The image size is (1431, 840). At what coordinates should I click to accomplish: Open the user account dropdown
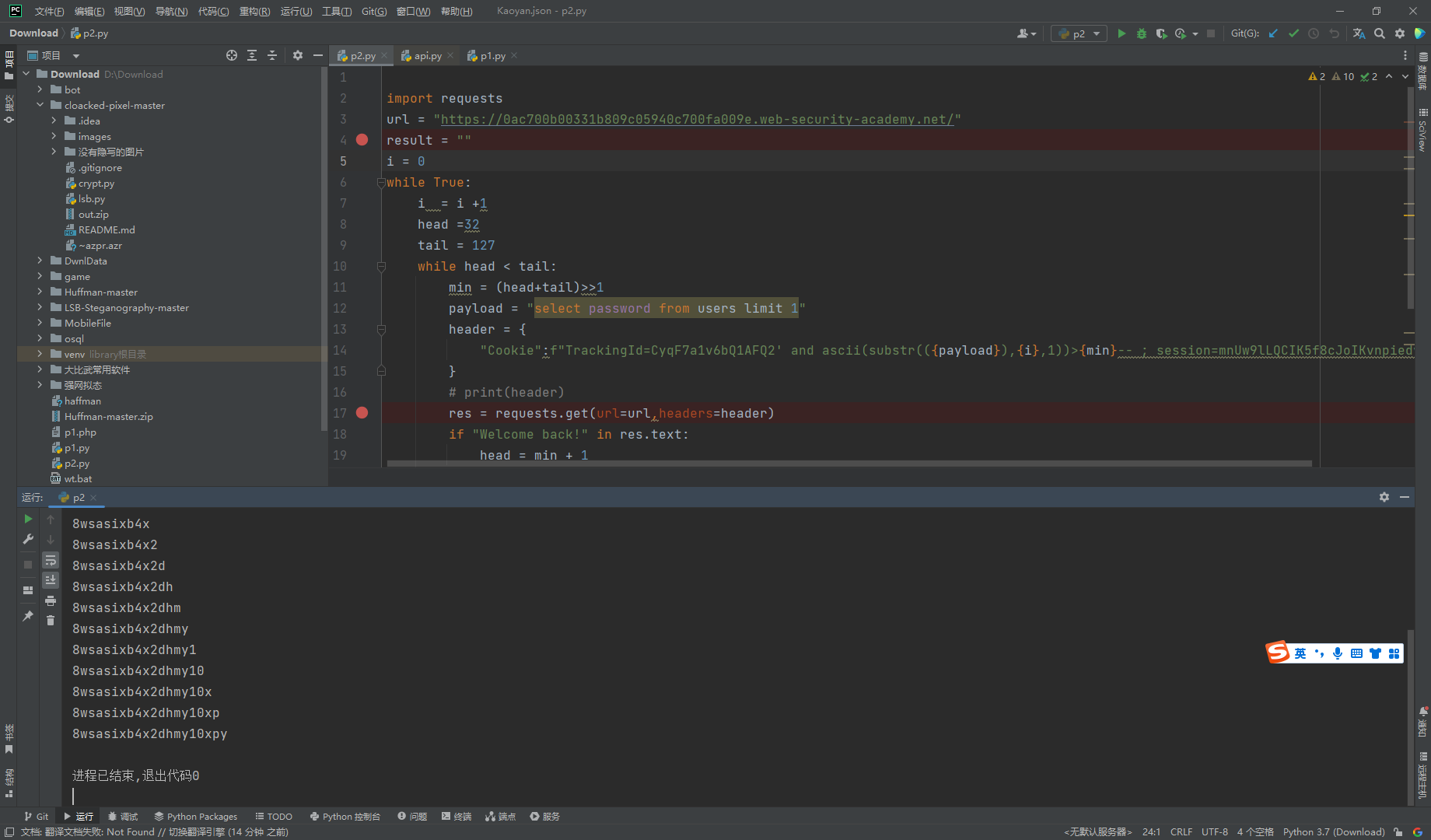click(x=1027, y=33)
